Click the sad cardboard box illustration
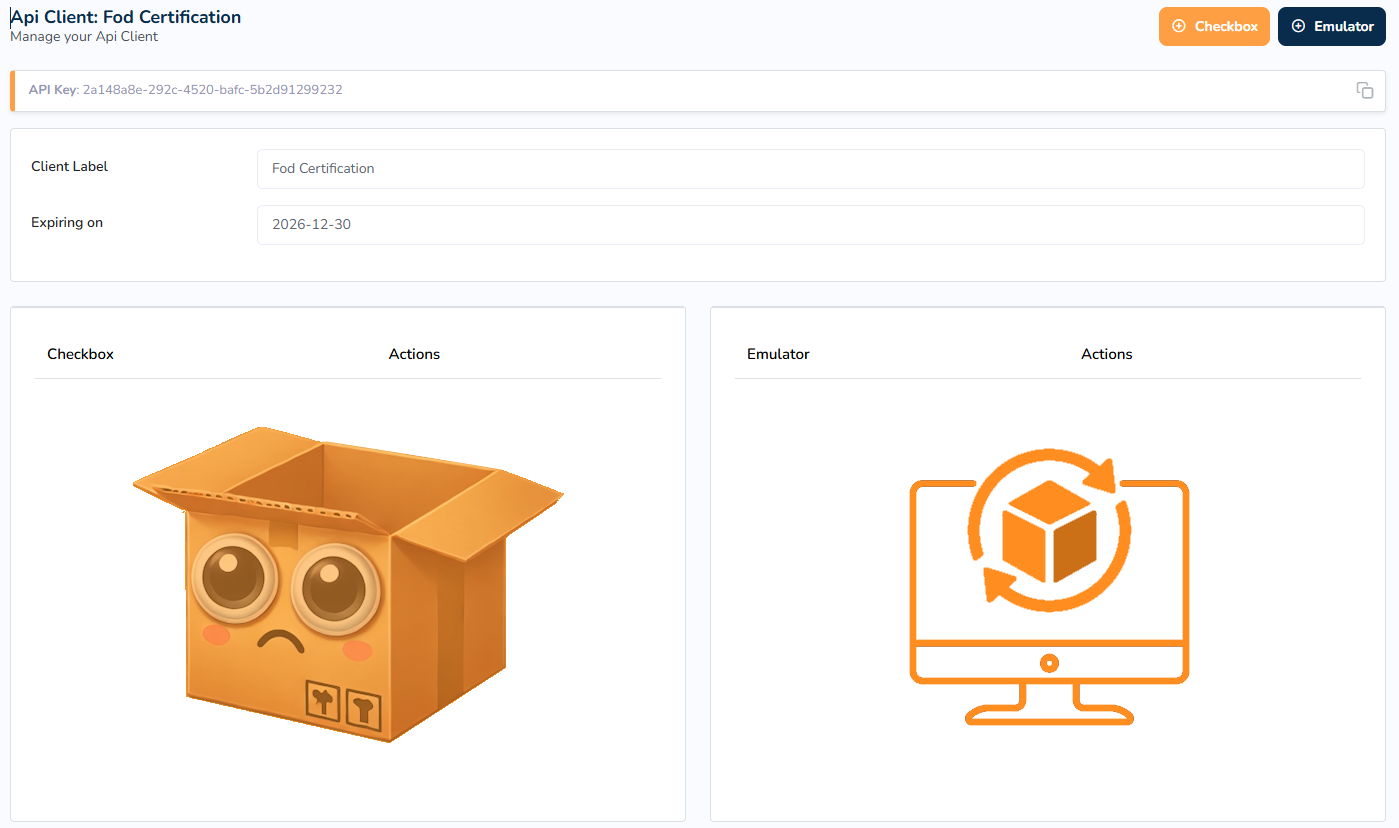Screen dimensions: 1399x828 tap(348, 584)
